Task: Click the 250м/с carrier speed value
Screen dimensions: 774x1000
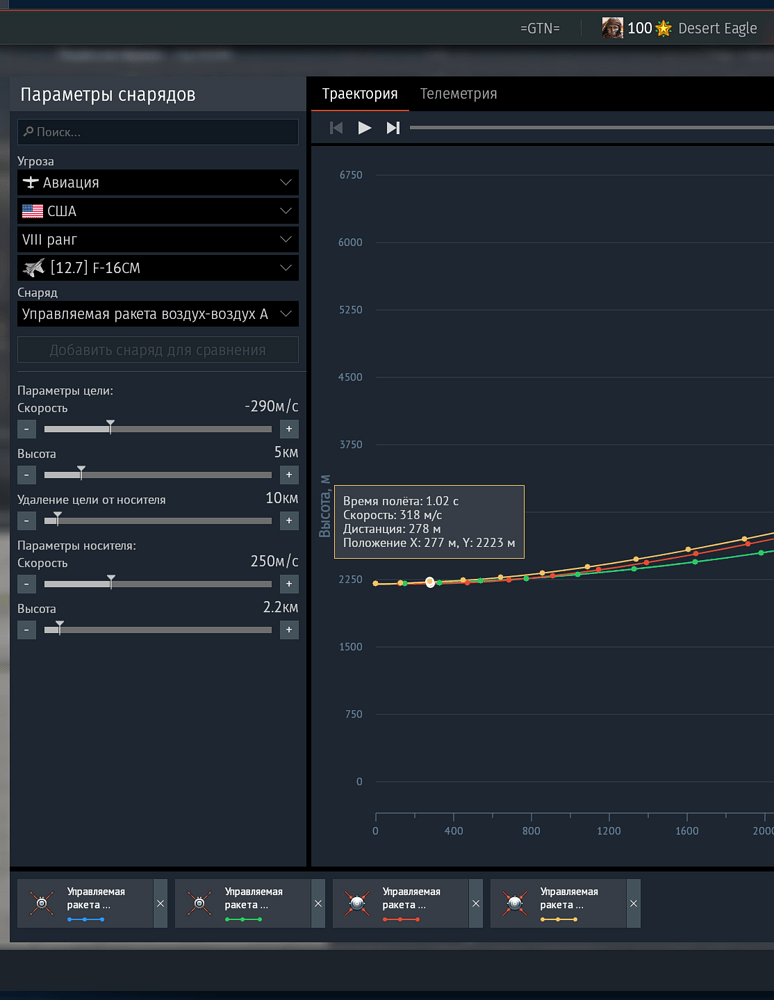Action: (274, 561)
